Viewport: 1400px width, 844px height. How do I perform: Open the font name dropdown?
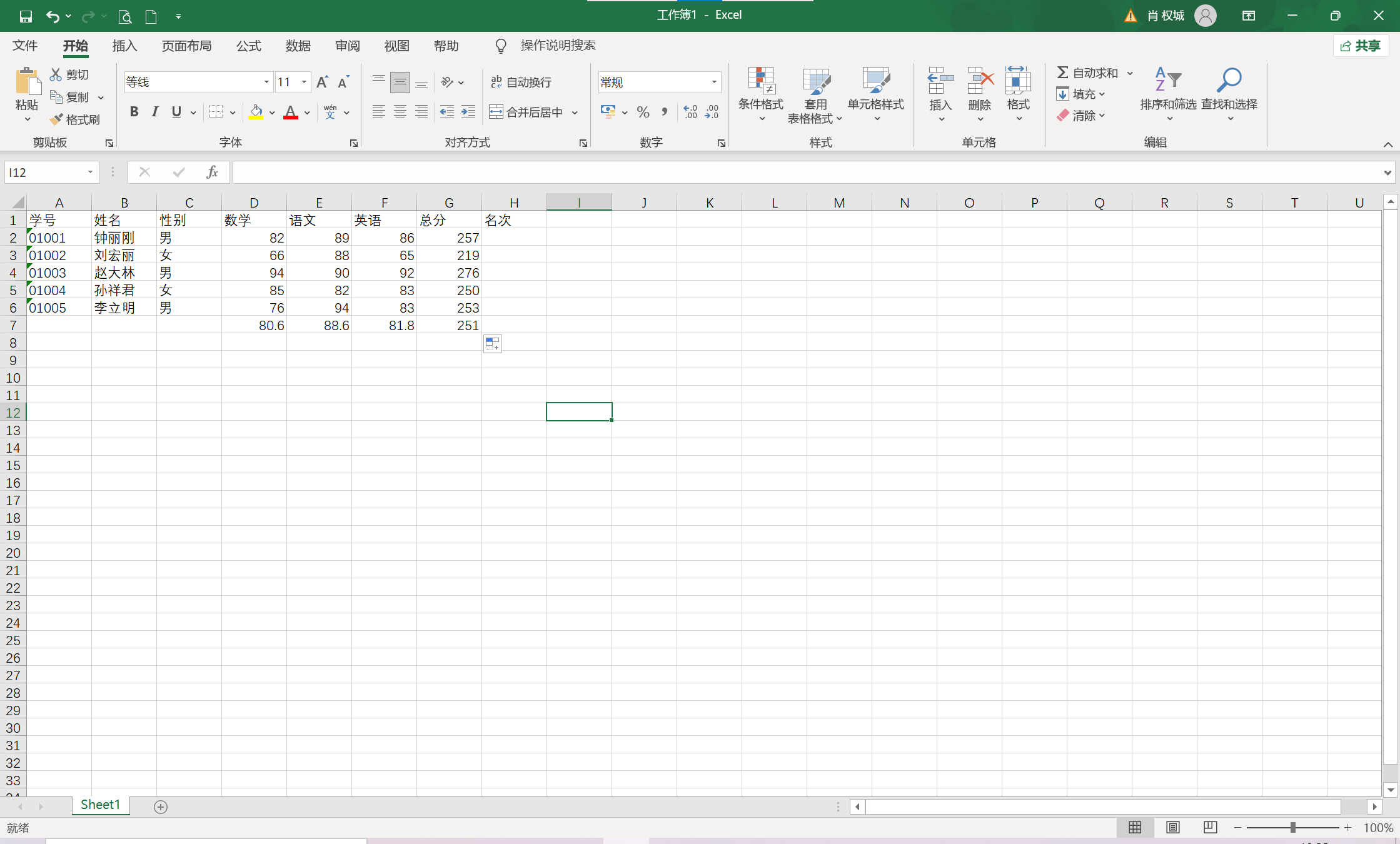click(266, 82)
